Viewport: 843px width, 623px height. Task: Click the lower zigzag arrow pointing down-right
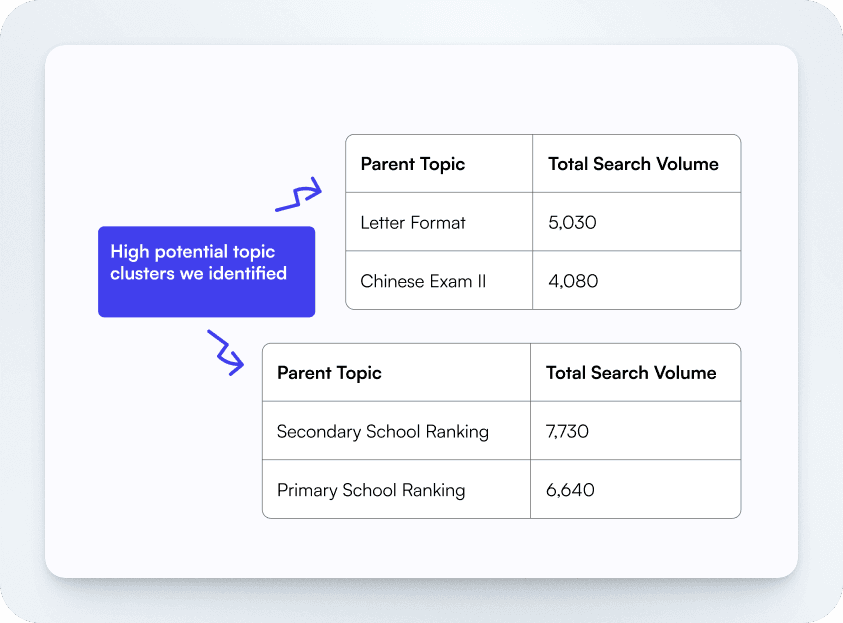(x=226, y=351)
